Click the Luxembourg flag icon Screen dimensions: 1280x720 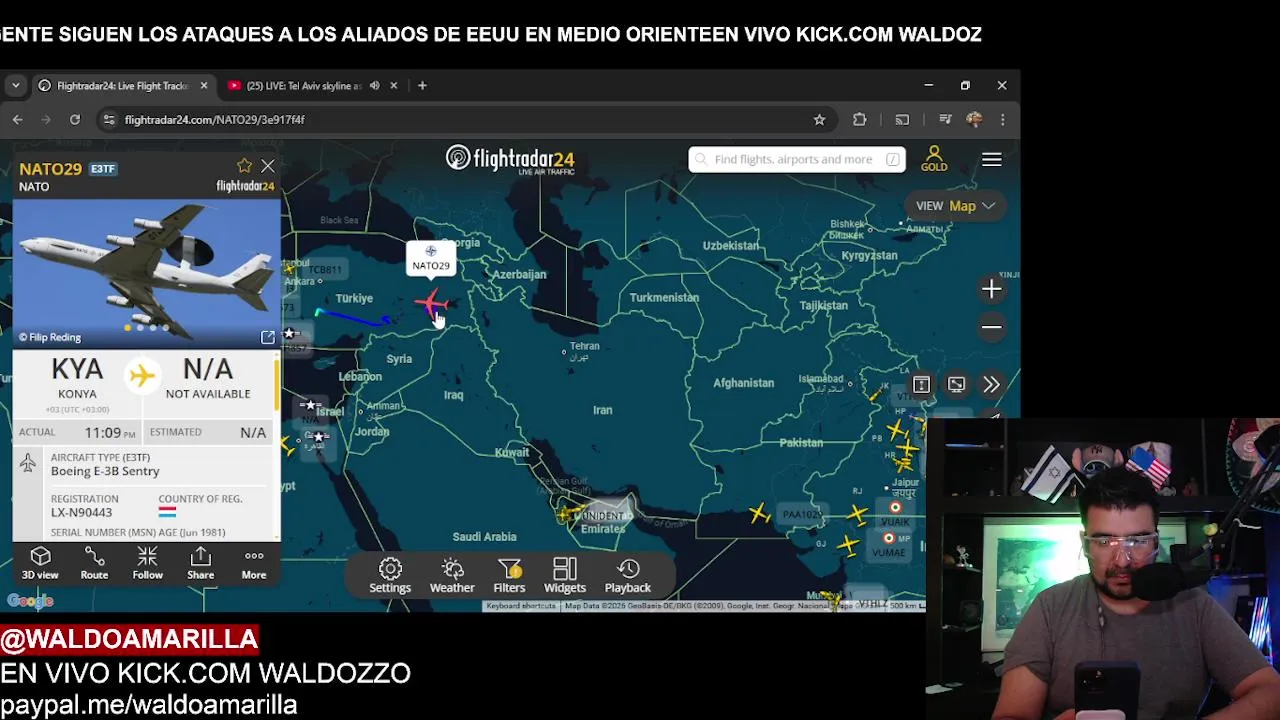pyautogui.click(x=167, y=512)
